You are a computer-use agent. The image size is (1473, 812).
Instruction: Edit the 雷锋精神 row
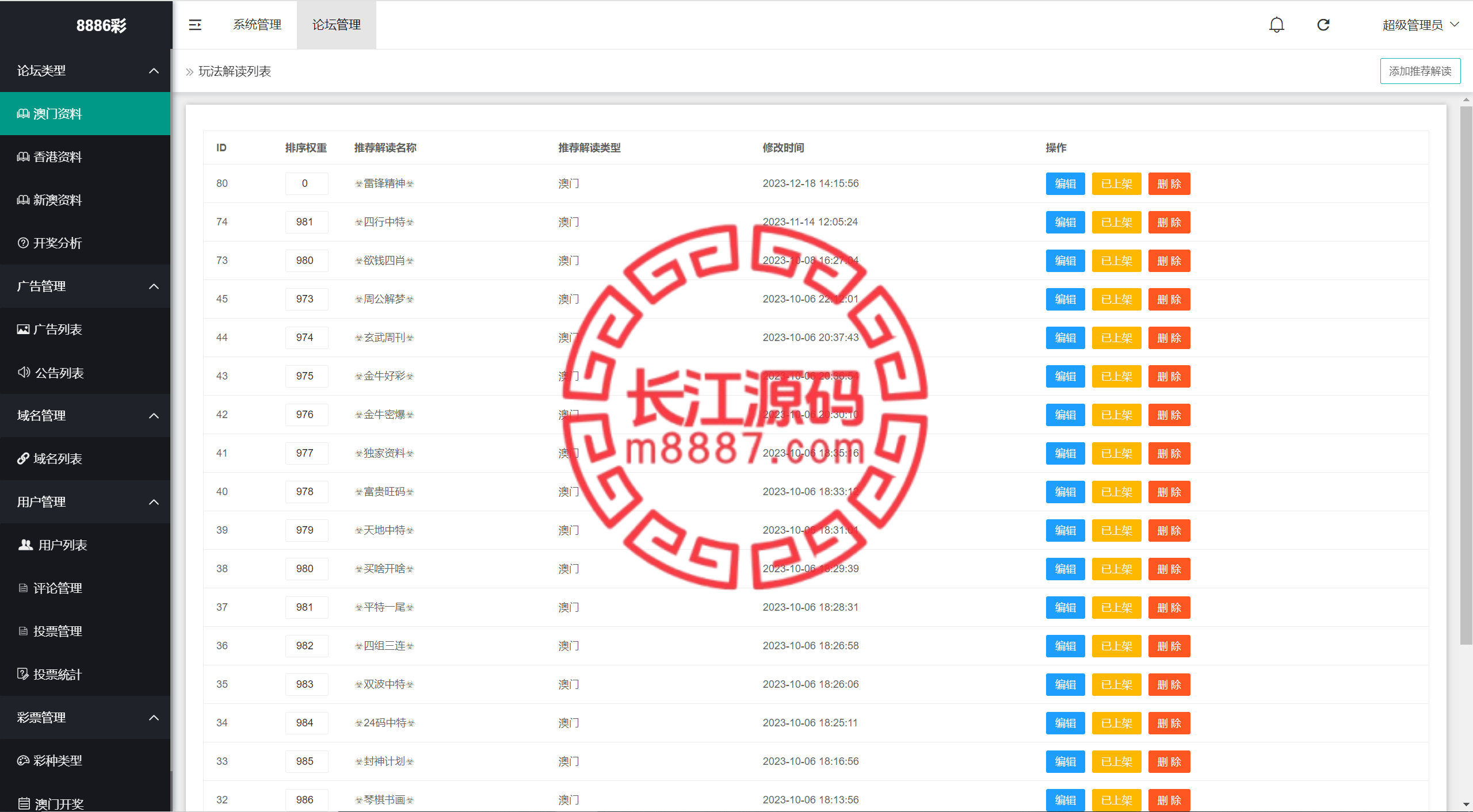tap(1065, 183)
